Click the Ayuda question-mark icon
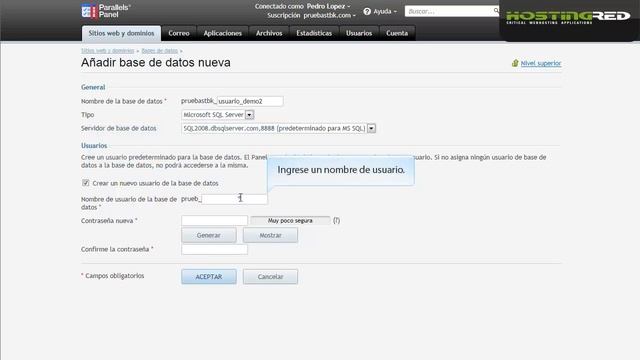This screenshot has width=640, height=360. pos(367,11)
